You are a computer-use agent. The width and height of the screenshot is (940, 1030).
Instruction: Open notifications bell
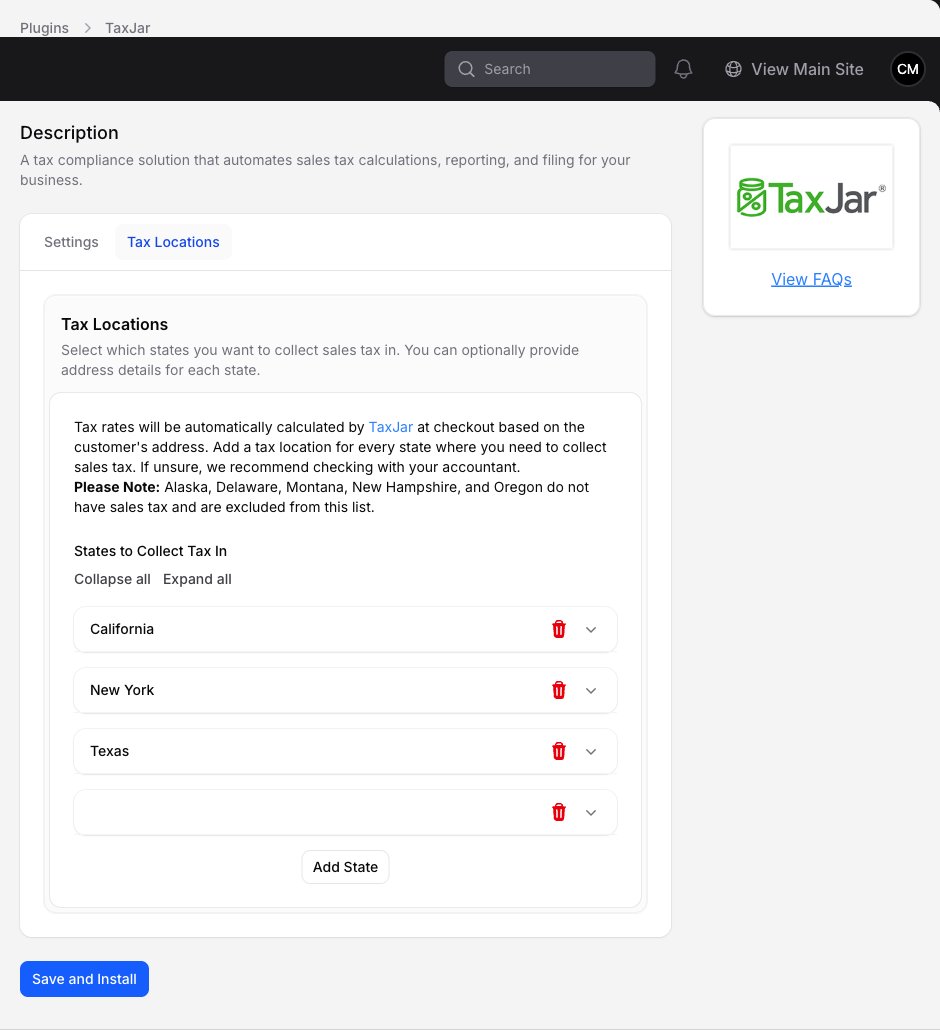point(683,69)
